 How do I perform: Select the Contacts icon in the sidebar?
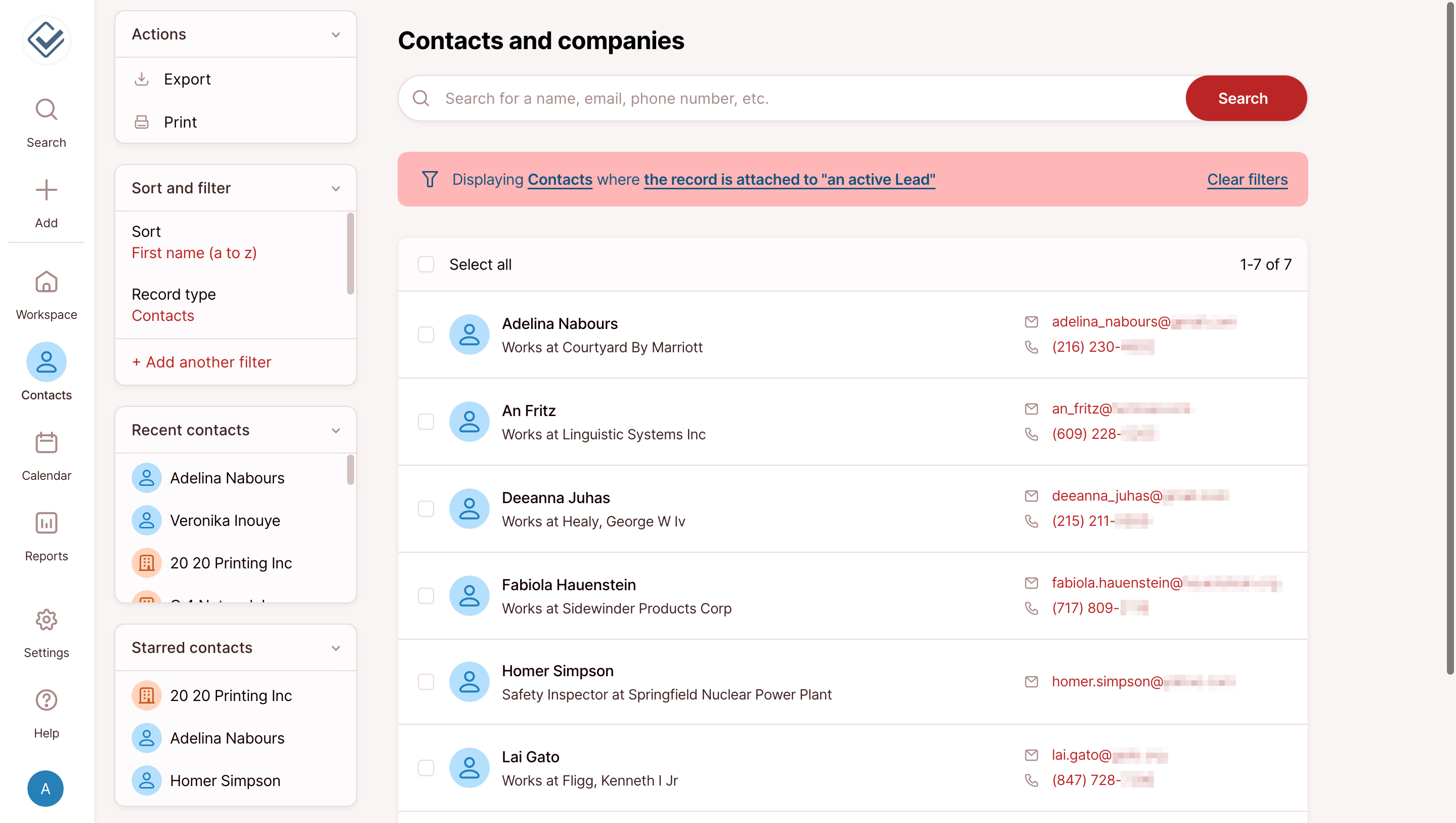coord(47,361)
